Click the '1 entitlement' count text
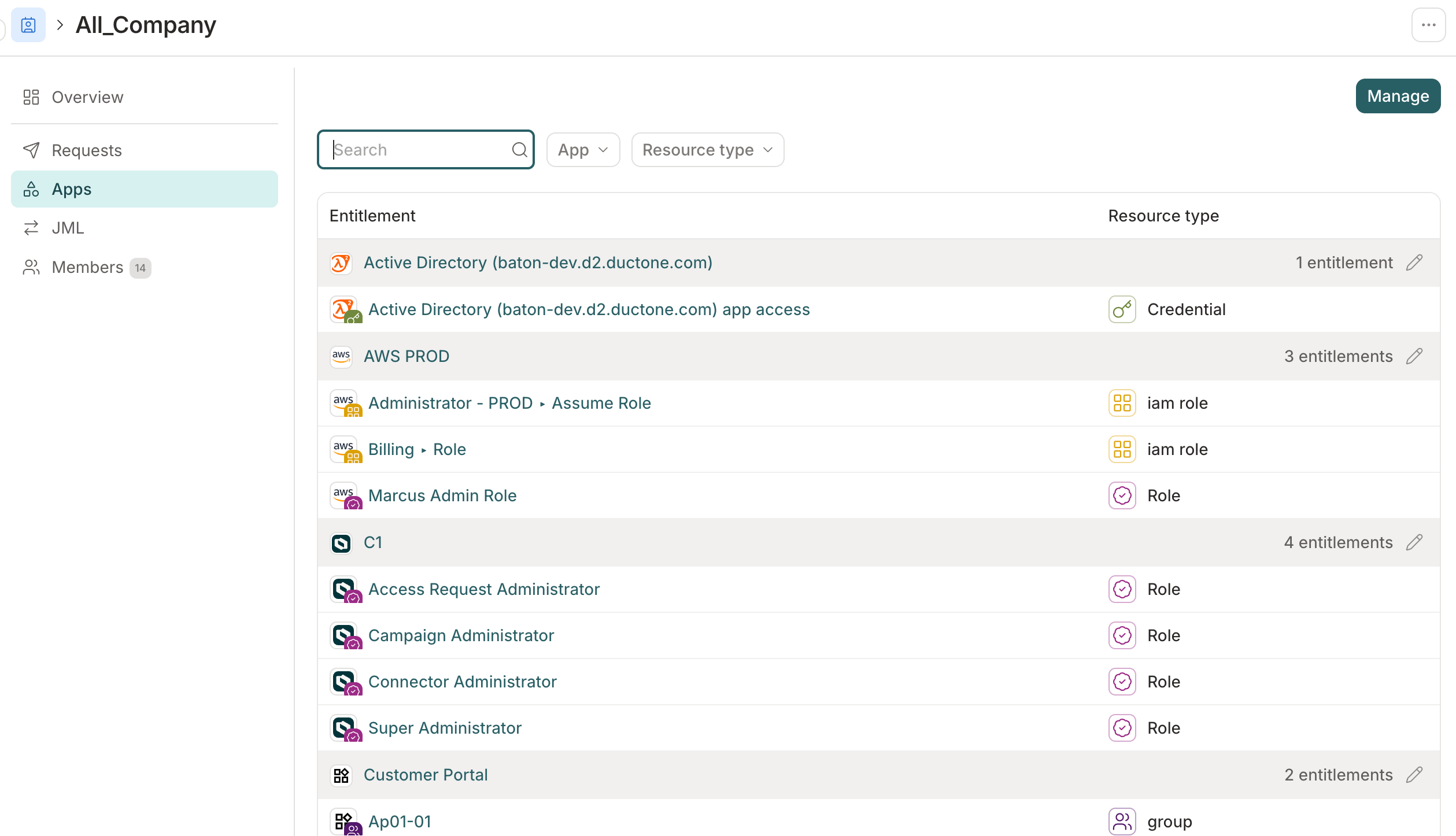 (x=1344, y=262)
